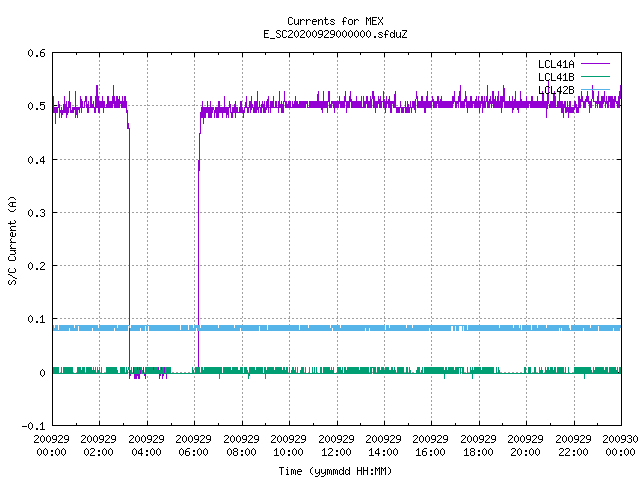Click the y-axis tick value 0.3
640x480 pixels.
click(36, 213)
